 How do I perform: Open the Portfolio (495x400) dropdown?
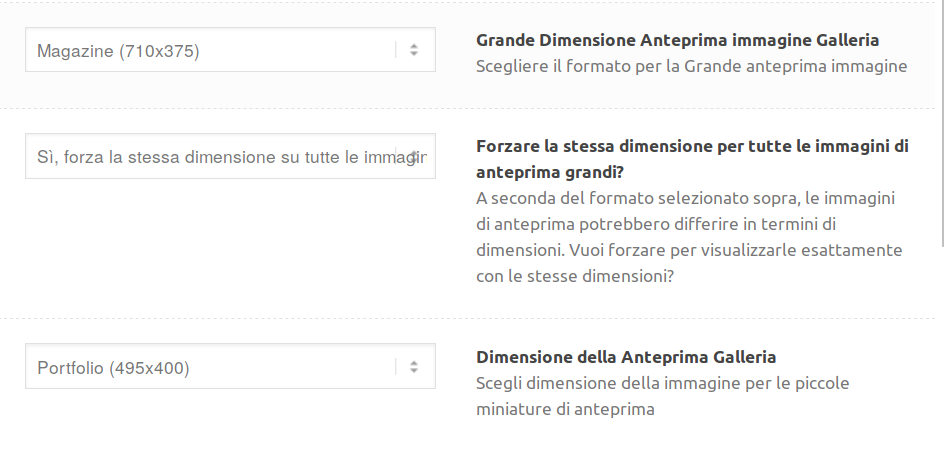pos(230,366)
